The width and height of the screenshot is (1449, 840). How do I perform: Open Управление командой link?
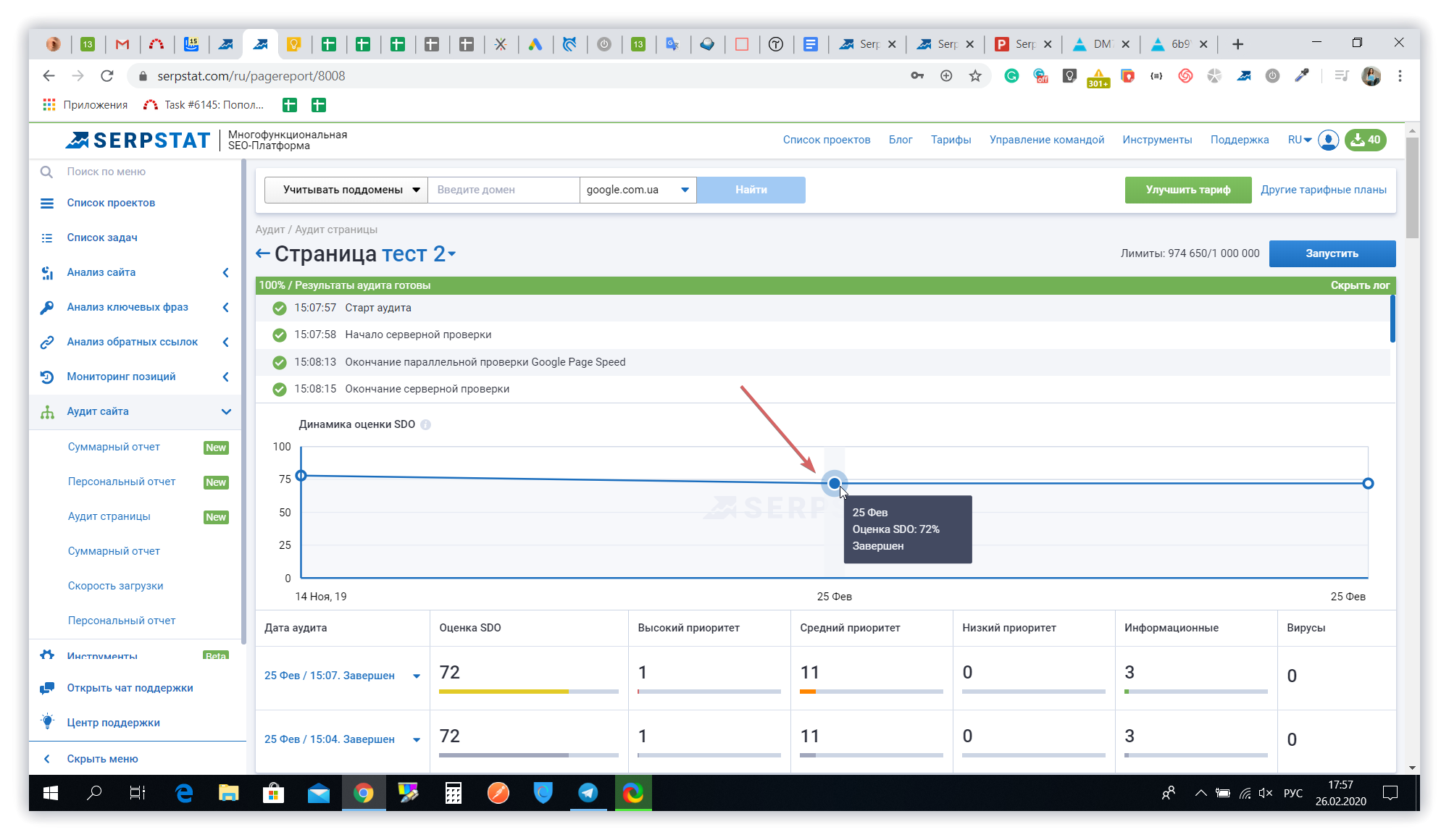[x=1047, y=140]
